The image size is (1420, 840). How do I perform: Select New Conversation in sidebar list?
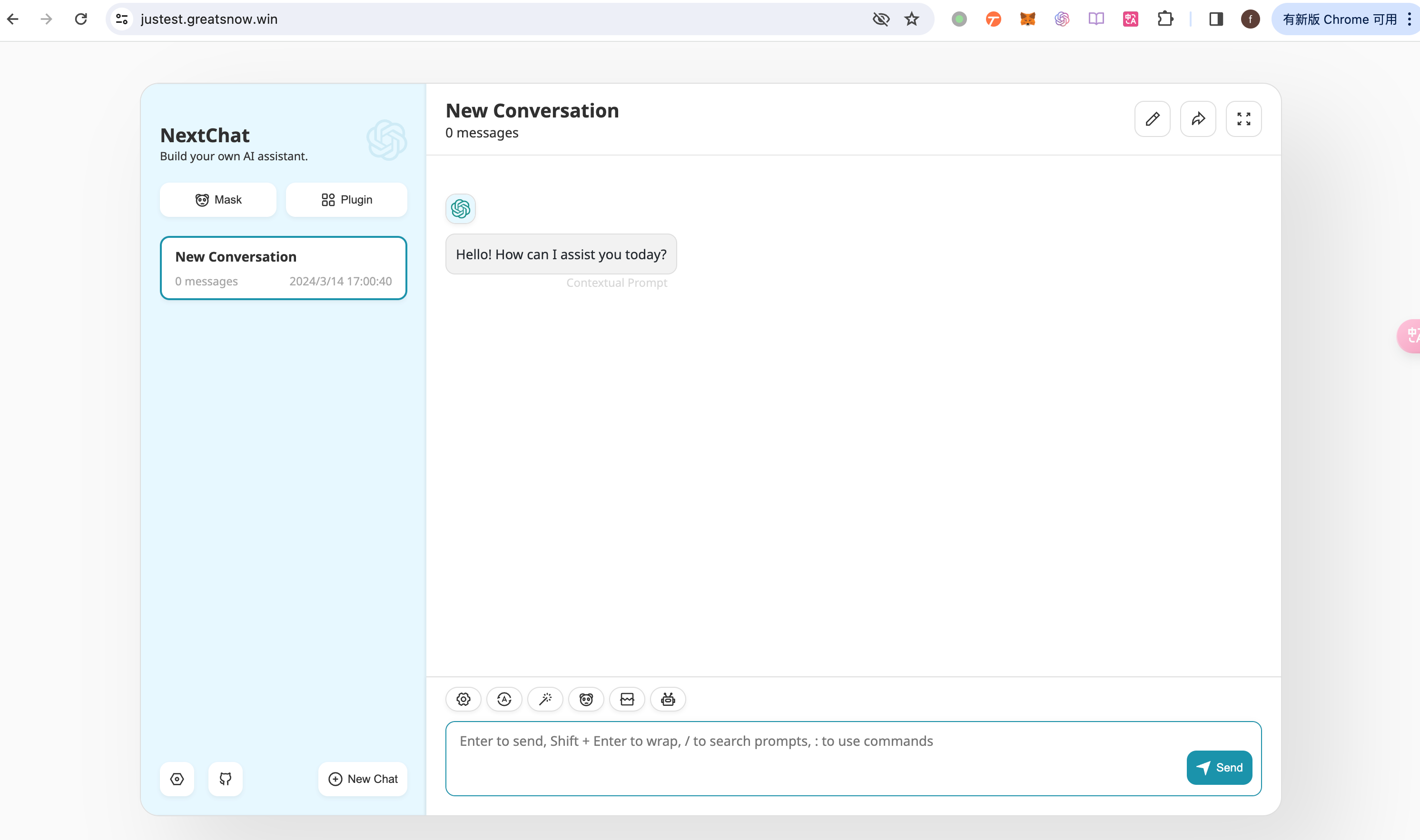coord(283,268)
